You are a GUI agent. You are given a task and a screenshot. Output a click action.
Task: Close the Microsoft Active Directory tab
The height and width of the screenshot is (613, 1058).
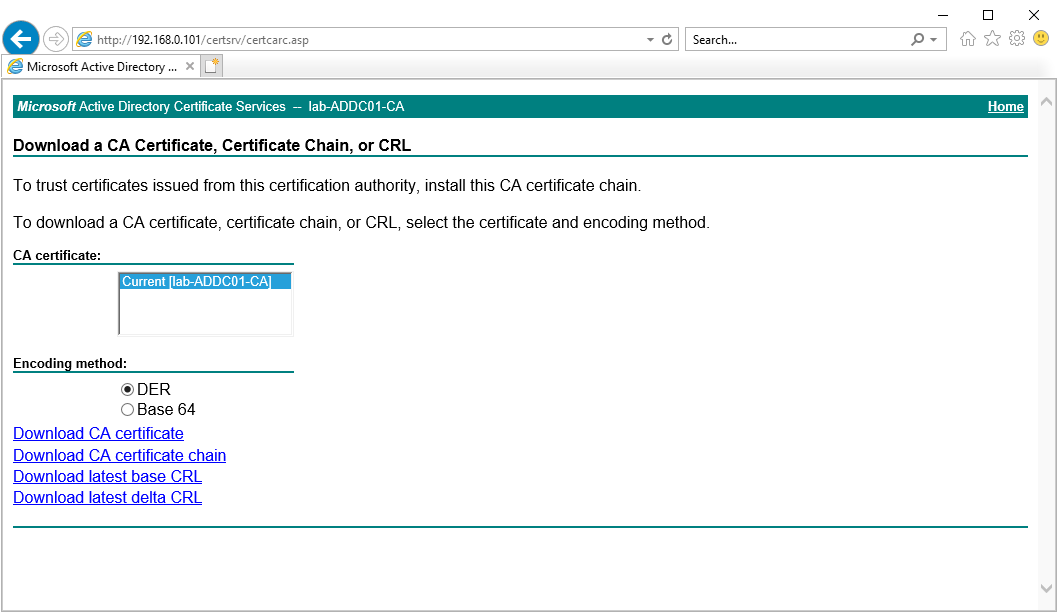pos(190,66)
